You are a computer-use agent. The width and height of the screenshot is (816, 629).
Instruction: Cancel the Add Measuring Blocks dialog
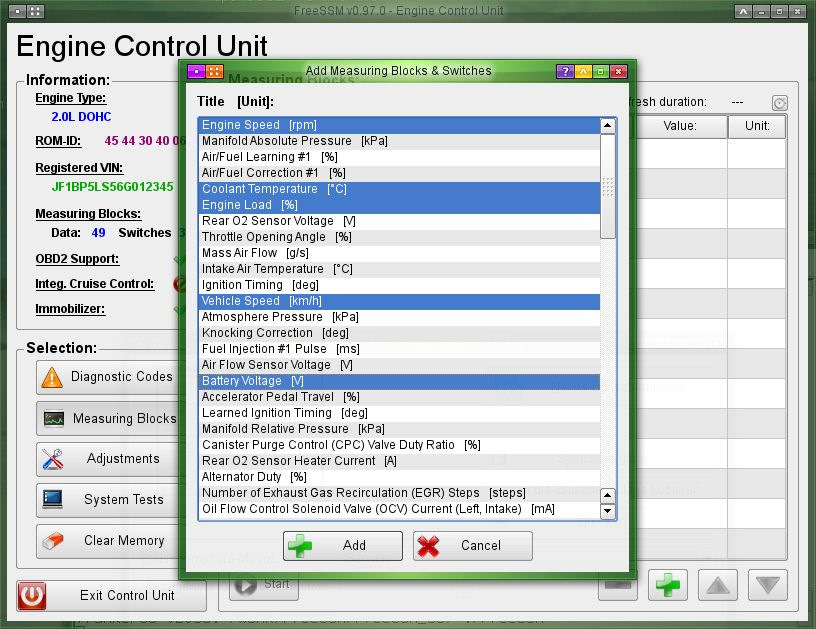473,546
